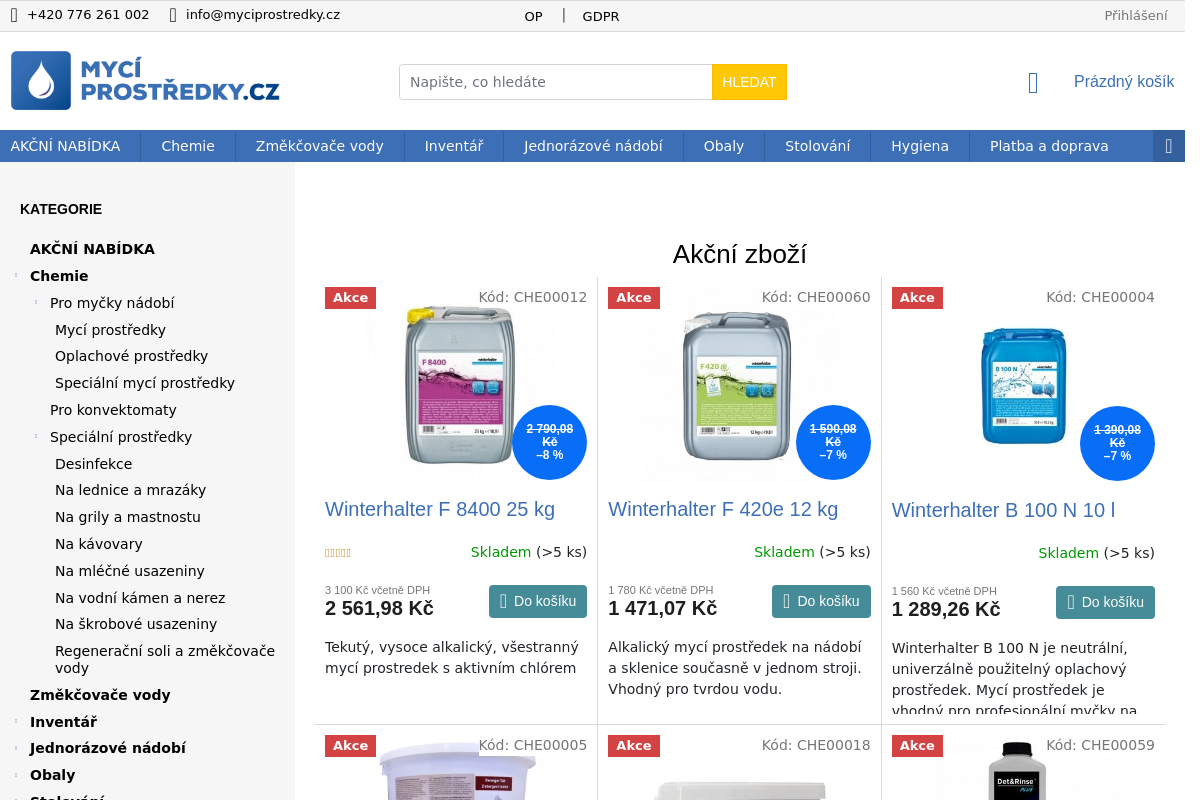Select Na grily a mastnostu

(x=128, y=517)
